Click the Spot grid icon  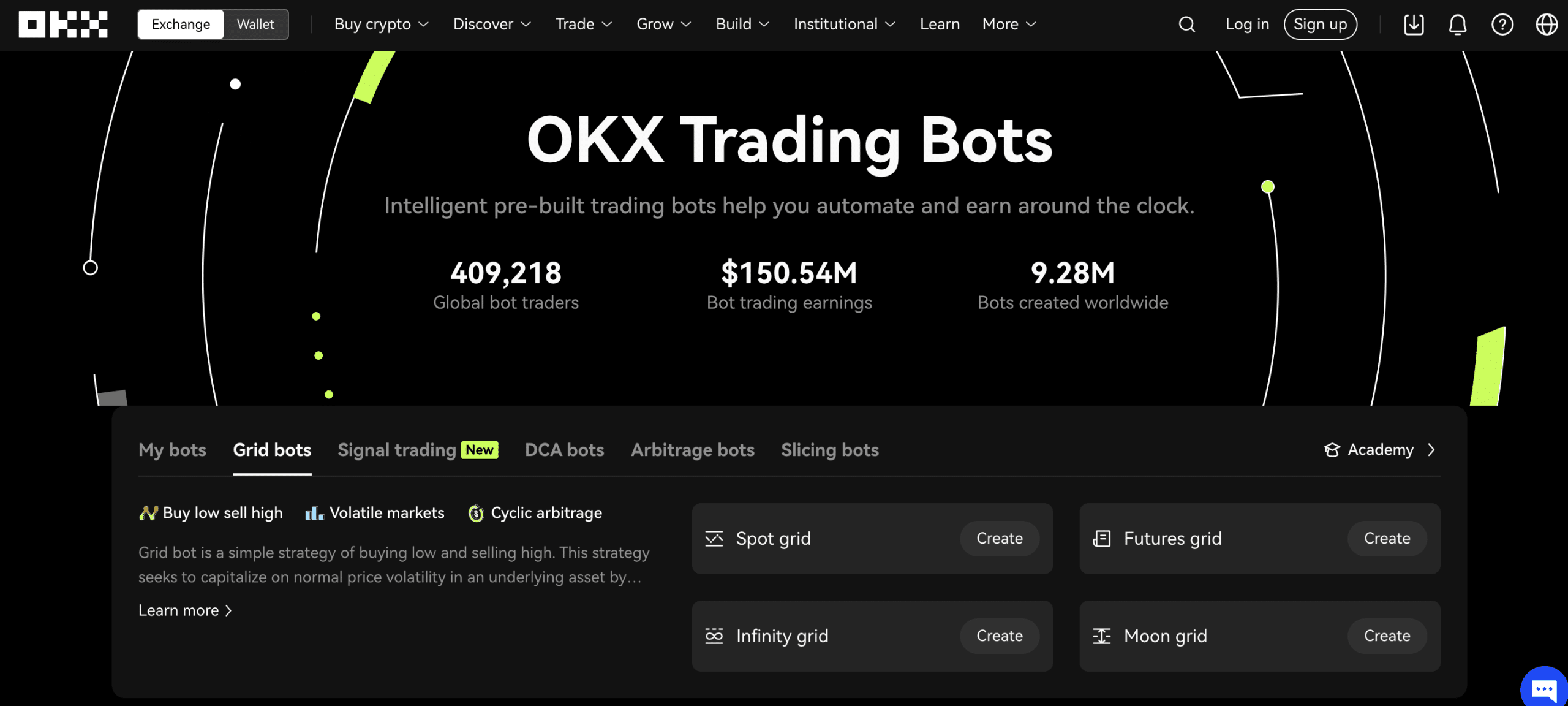coord(713,538)
